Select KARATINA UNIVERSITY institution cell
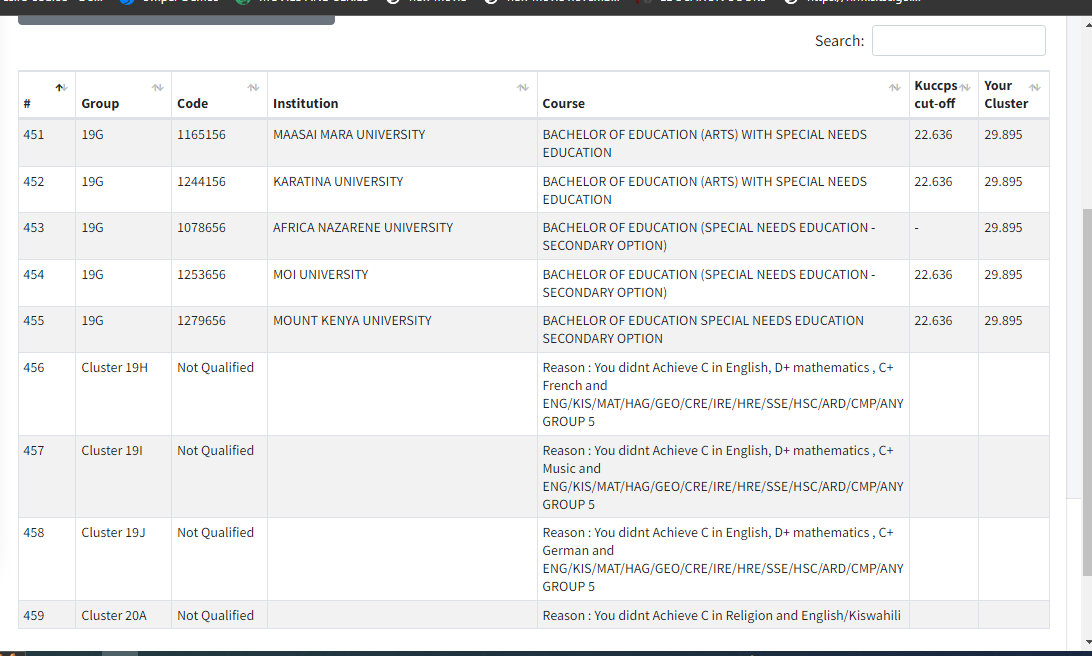 click(x=338, y=182)
